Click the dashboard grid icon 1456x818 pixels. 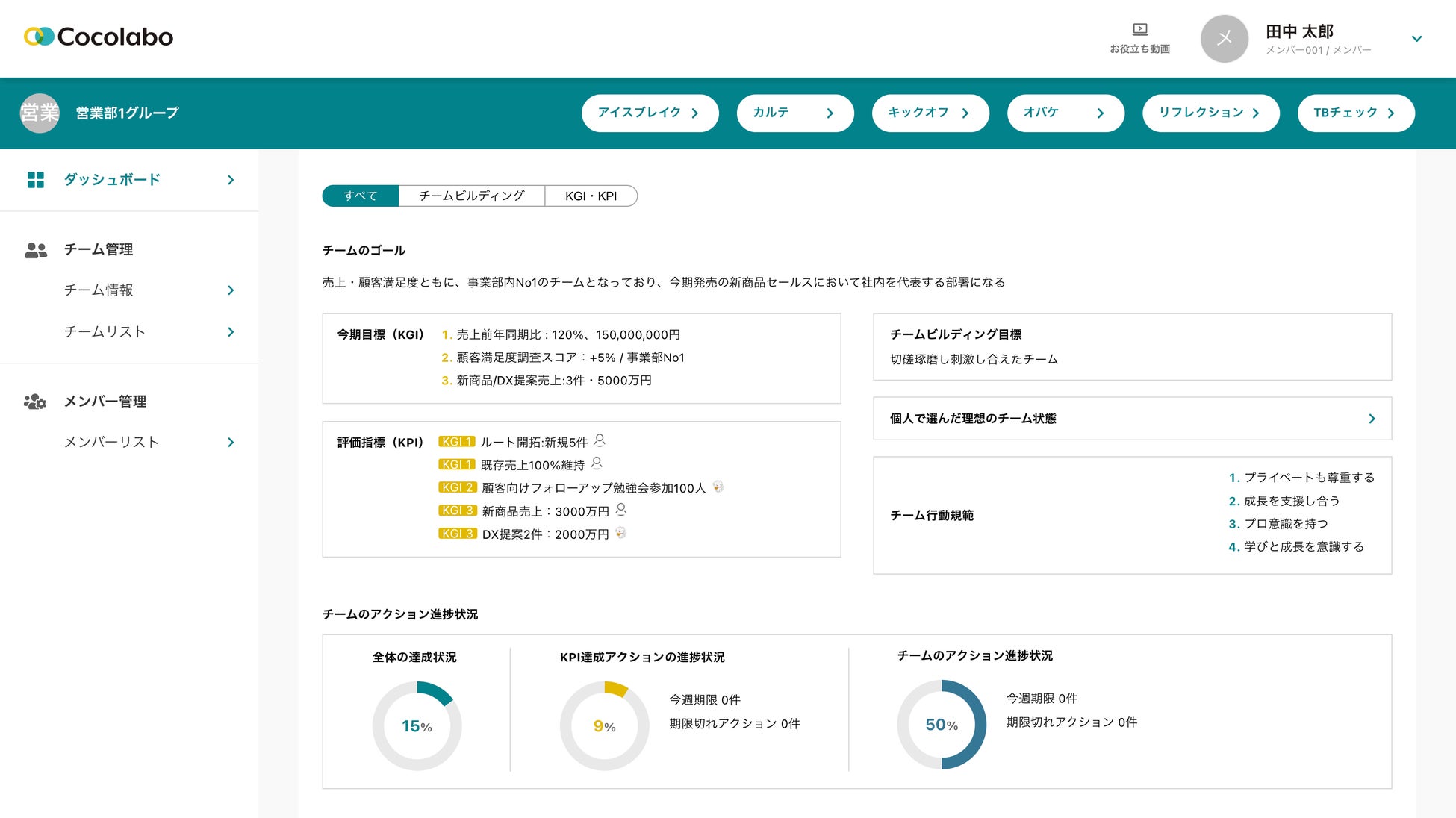coord(35,180)
